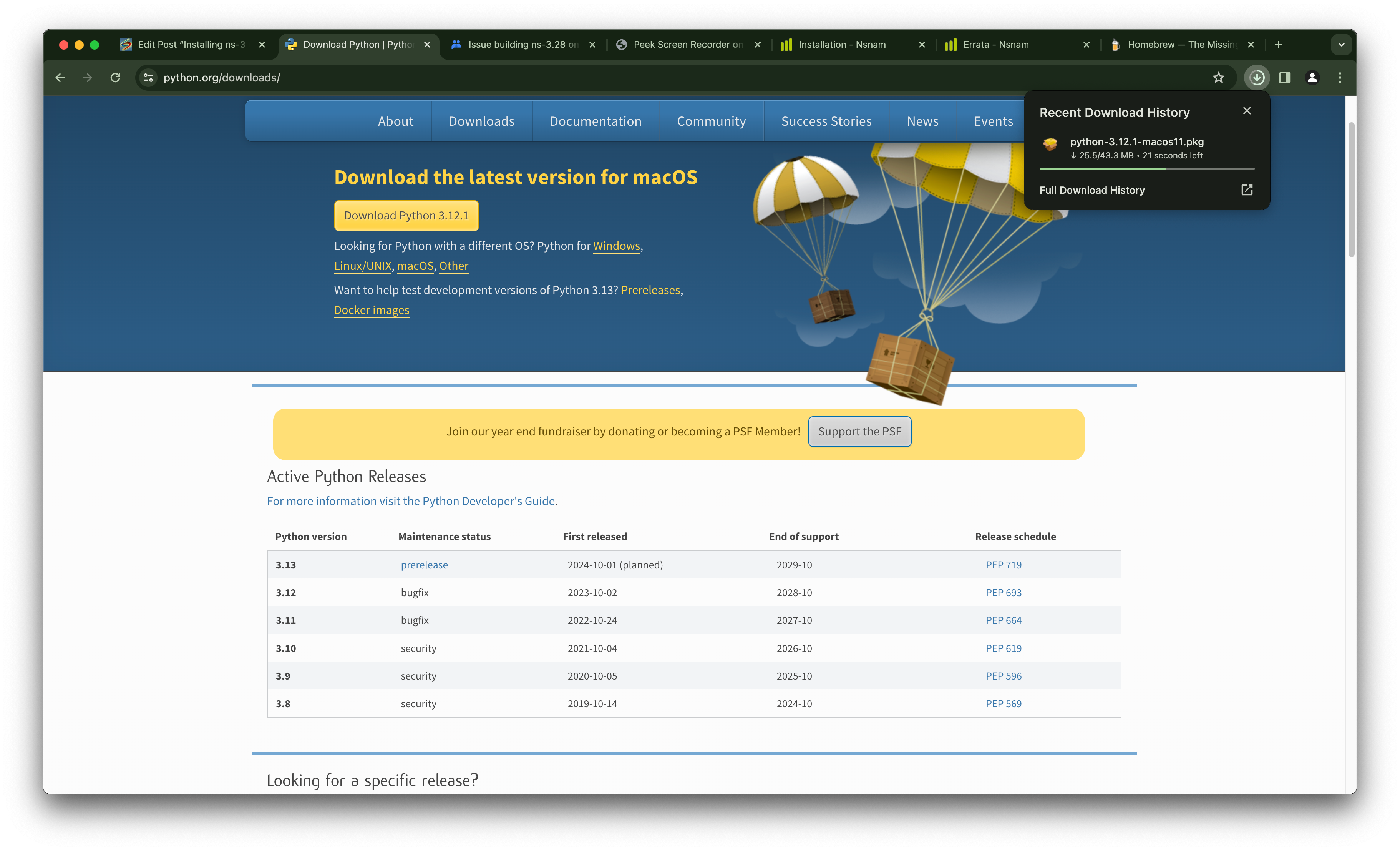This screenshot has height=851, width=1400.
Task: Follow the macOS link
Action: [x=415, y=266]
